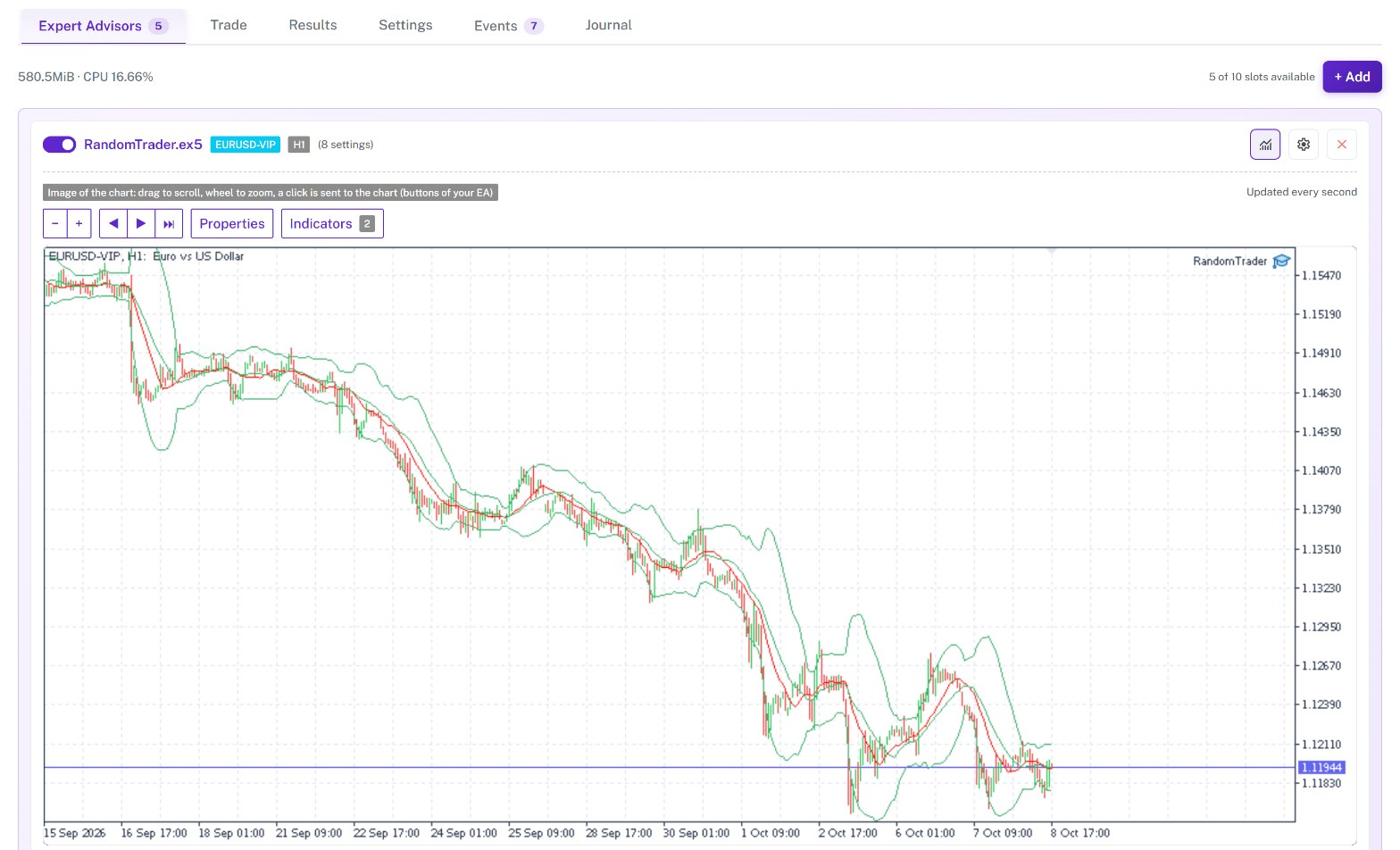Viewport: 1400px width, 850px height.
Task: Click the 1.13510 price axis label
Action: 1321,549
